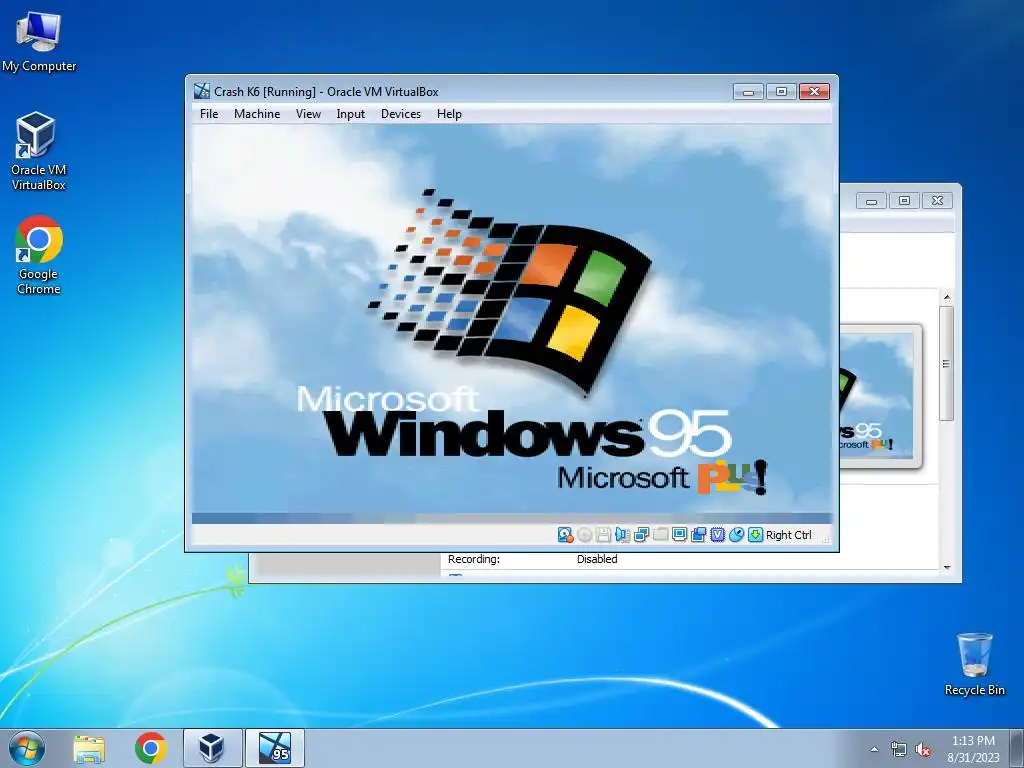Click the audio speaker status icon
This screenshot has width=1024, height=768.
[622, 535]
